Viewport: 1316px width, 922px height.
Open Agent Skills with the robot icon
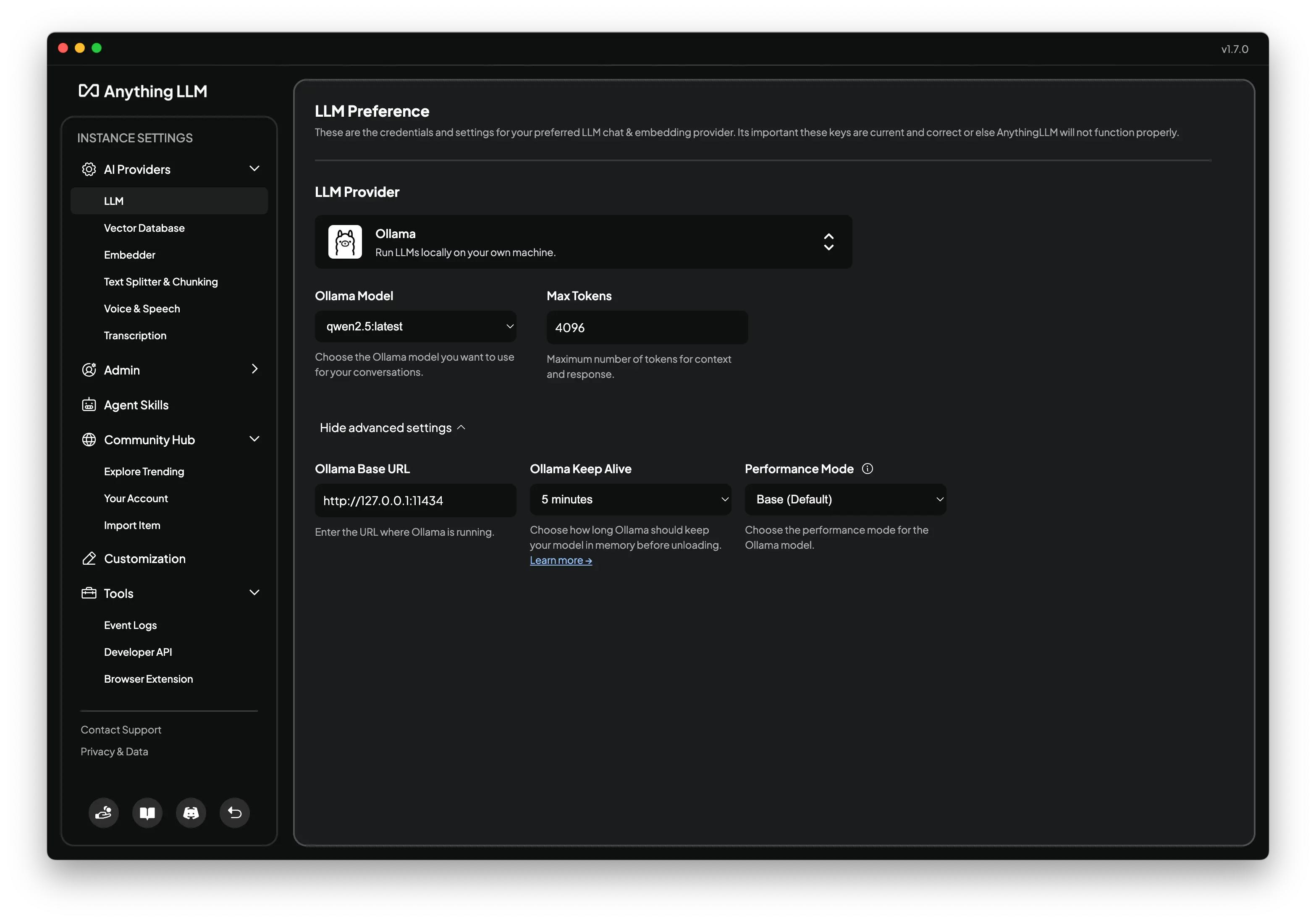pyautogui.click(x=136, y=405)
